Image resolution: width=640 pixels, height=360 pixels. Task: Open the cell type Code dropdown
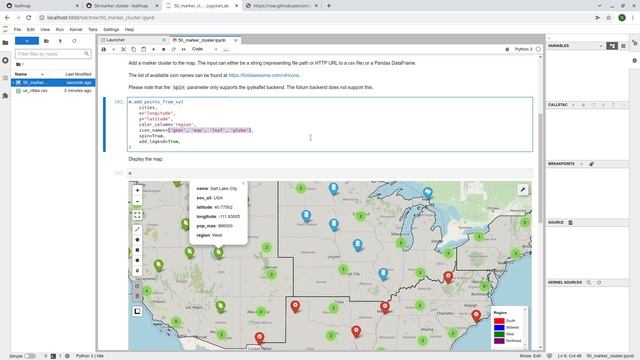(205, 49)
